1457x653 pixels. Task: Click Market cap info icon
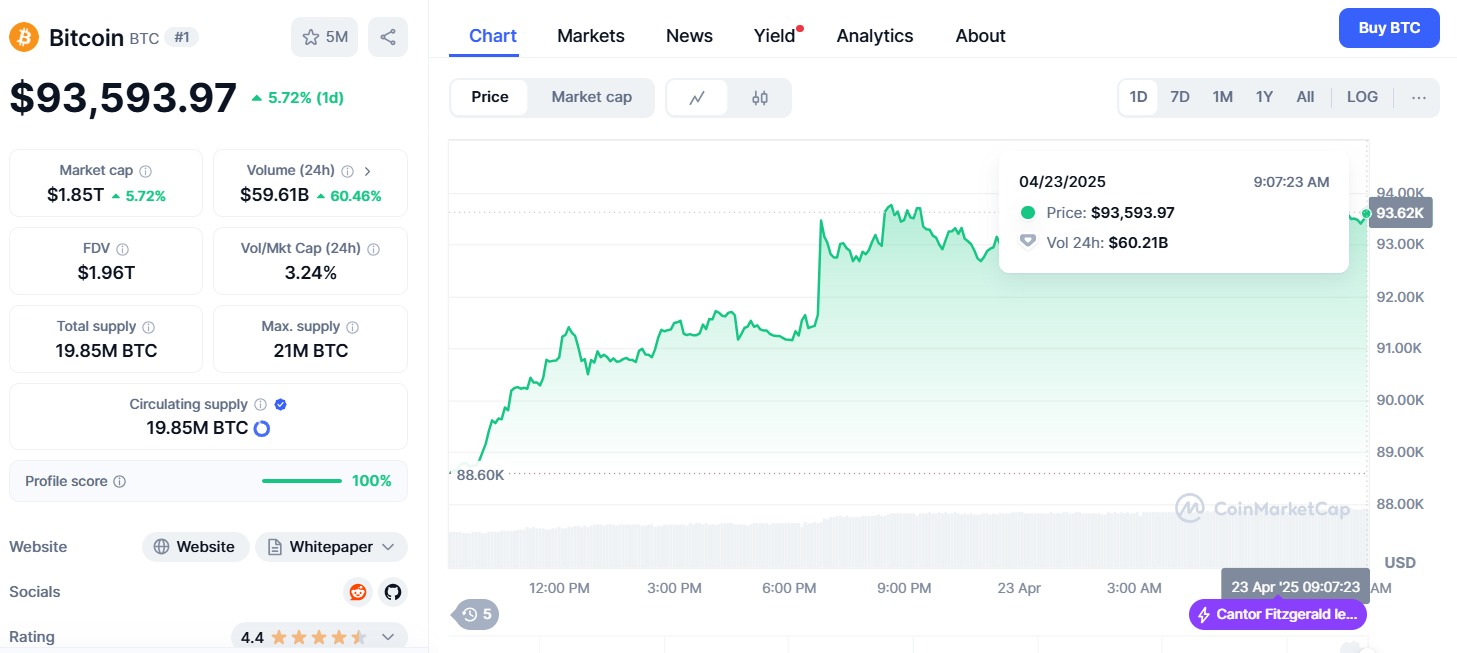146,171
